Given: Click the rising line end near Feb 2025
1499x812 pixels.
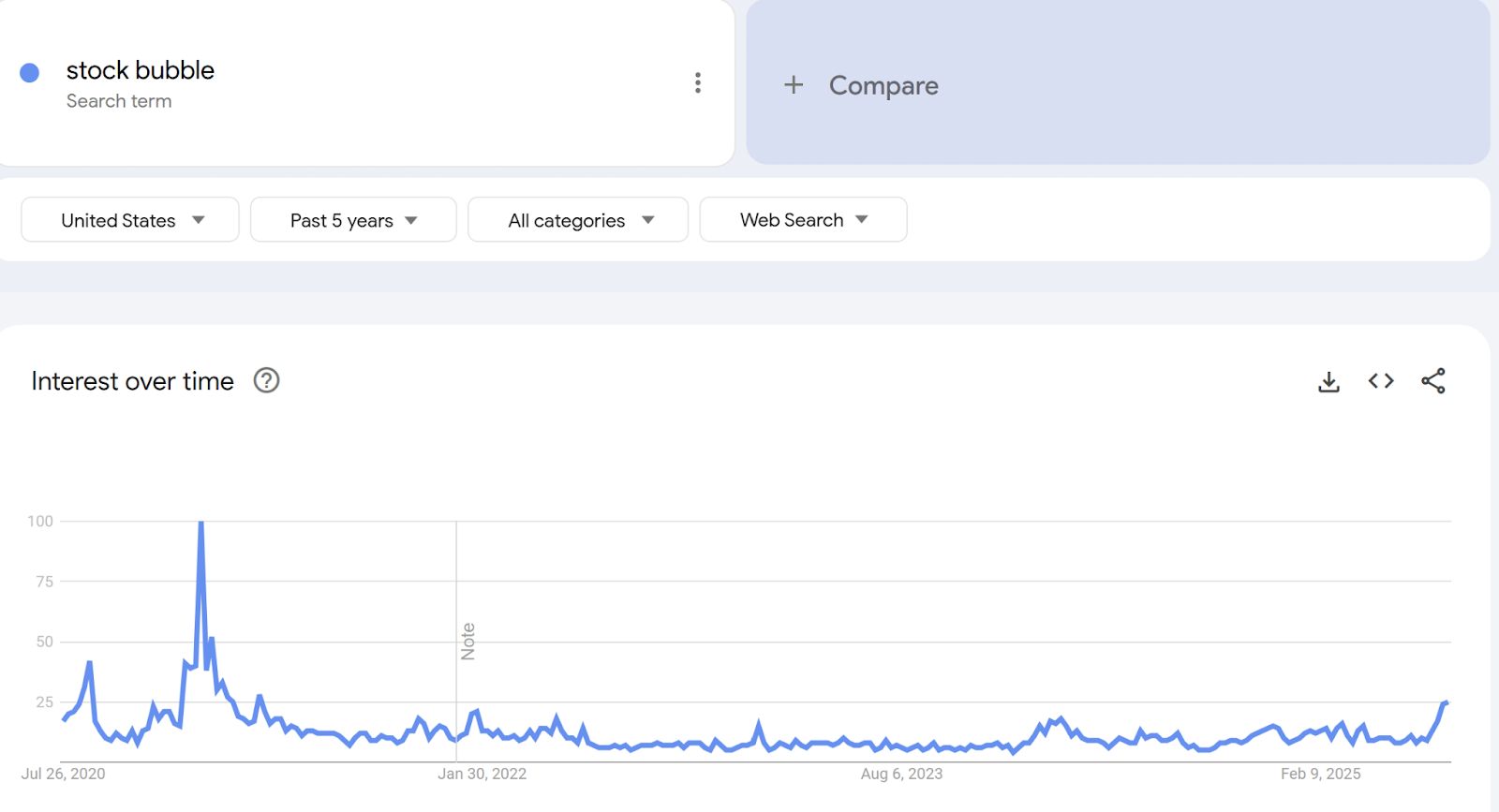Looking at the screenshot, I should (x=1445, y=703).
